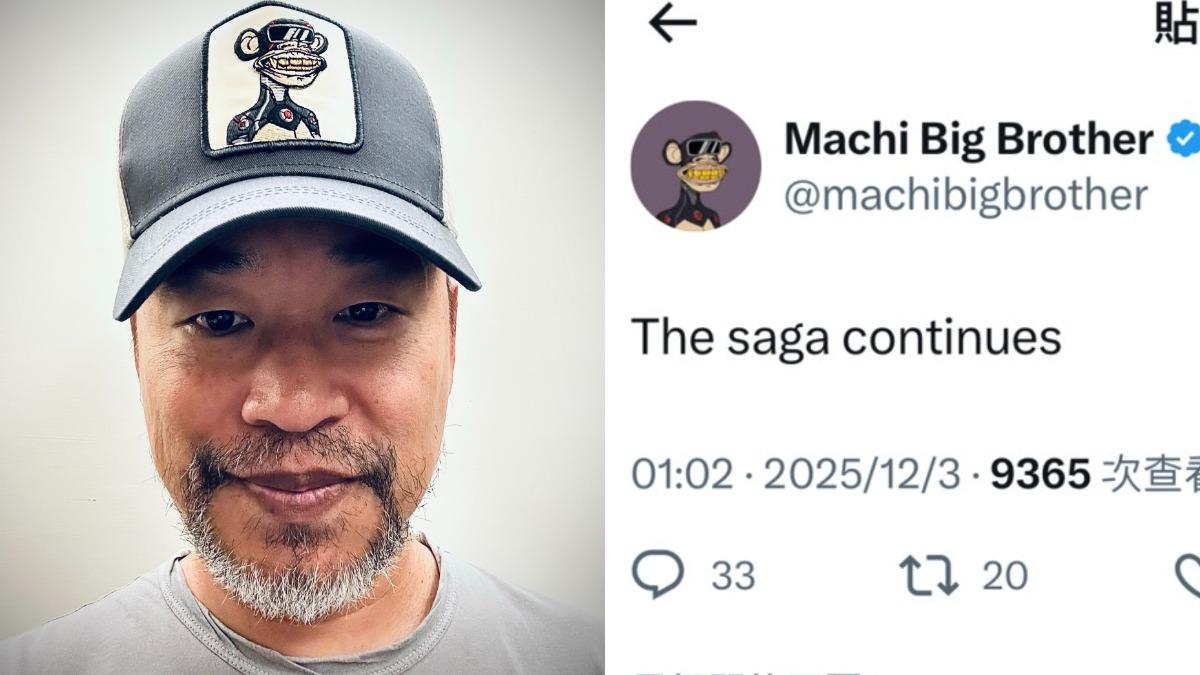
Task: Click the blue verified badge
Action: click(x=1185, y=139)
